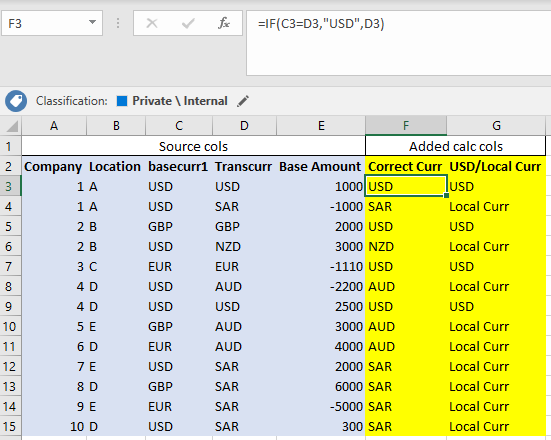This screenshot has height=440, width=551.
Task: Click the formula bar text field
Action: (399, 43)
